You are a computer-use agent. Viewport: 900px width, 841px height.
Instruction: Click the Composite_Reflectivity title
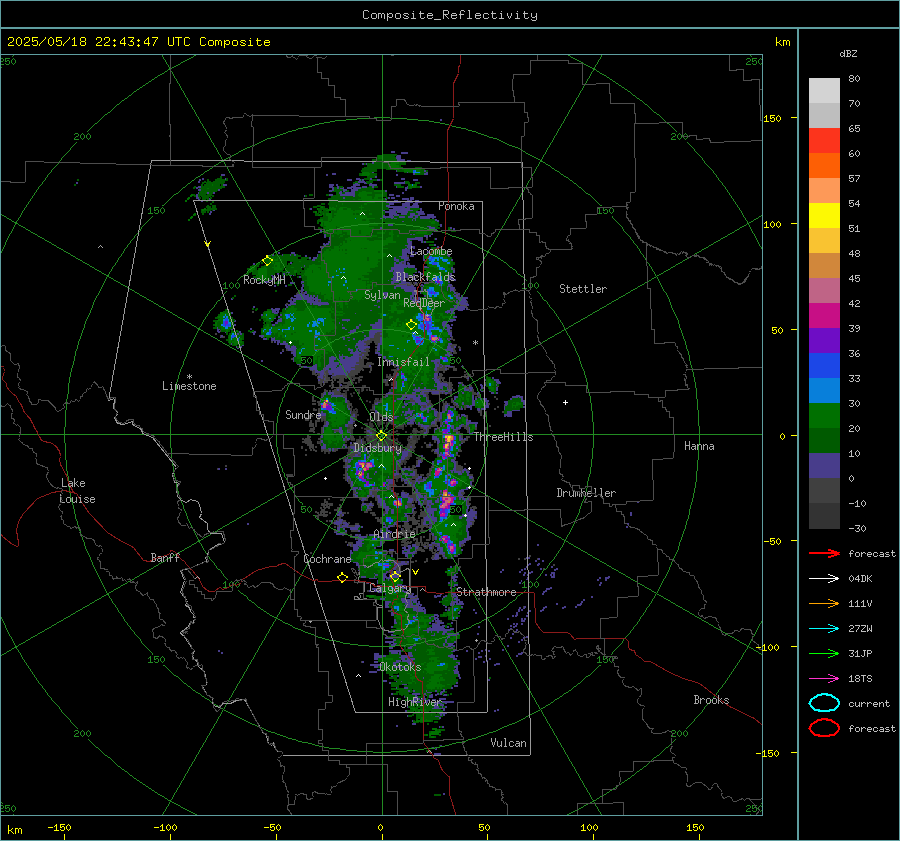pyautogui.click(x=450, y=15)
